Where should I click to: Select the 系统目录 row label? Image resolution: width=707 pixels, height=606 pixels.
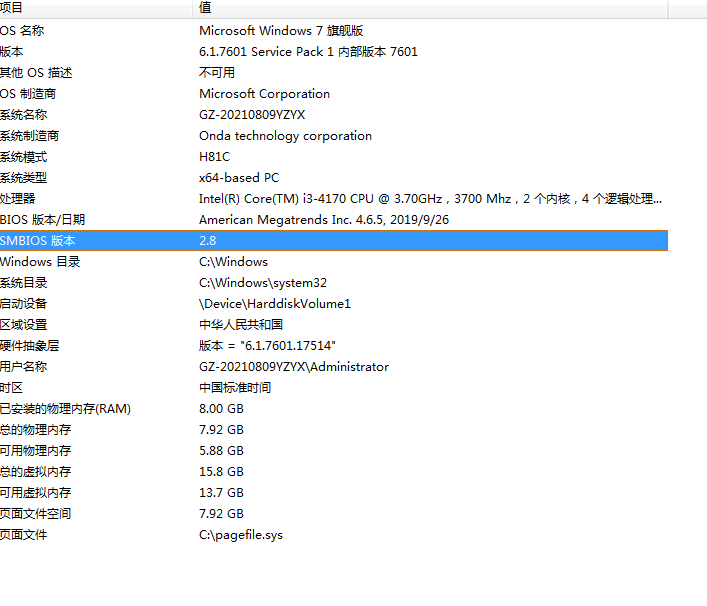tap(23, 283)
